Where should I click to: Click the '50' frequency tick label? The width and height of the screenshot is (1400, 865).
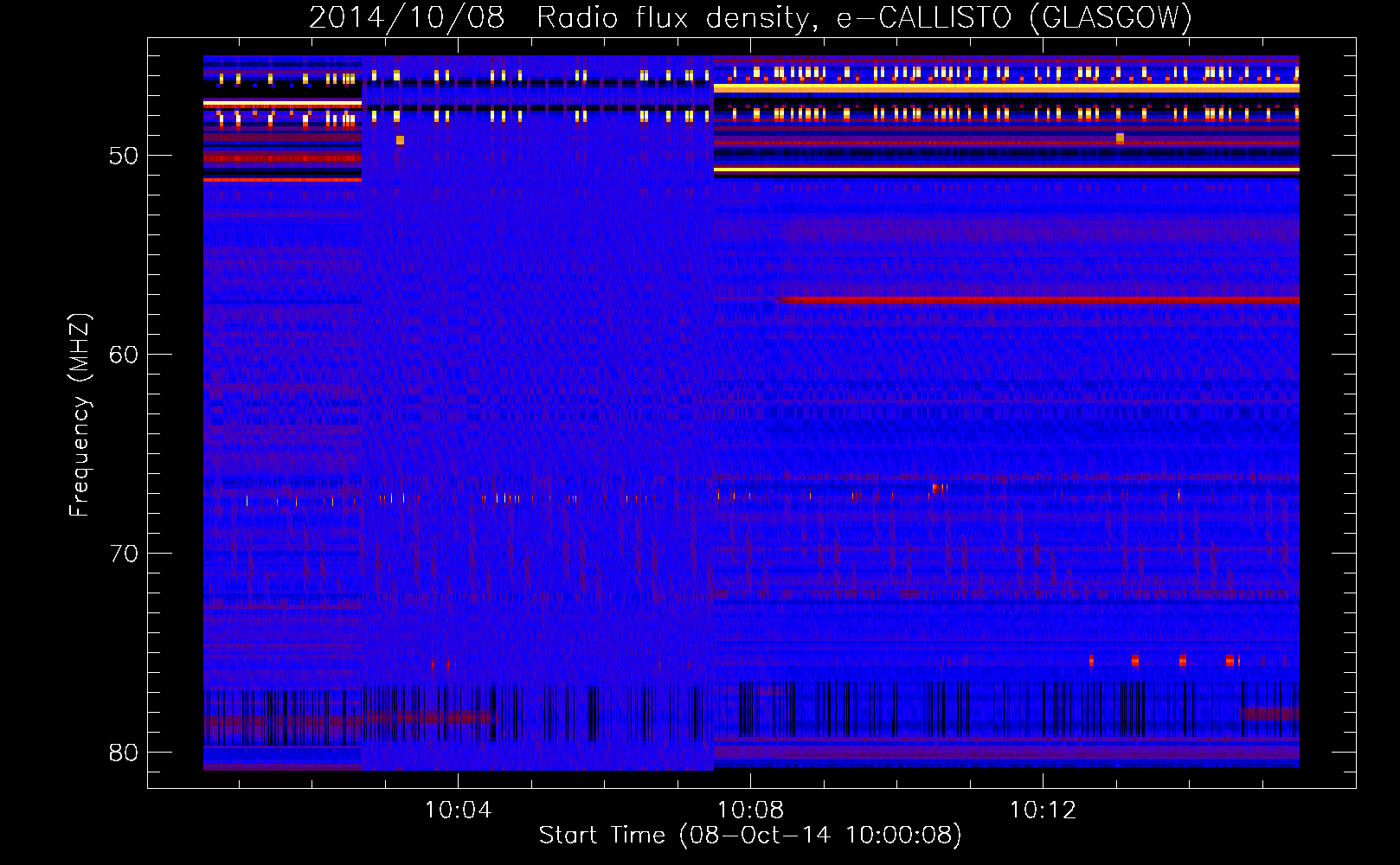point(124,156)
